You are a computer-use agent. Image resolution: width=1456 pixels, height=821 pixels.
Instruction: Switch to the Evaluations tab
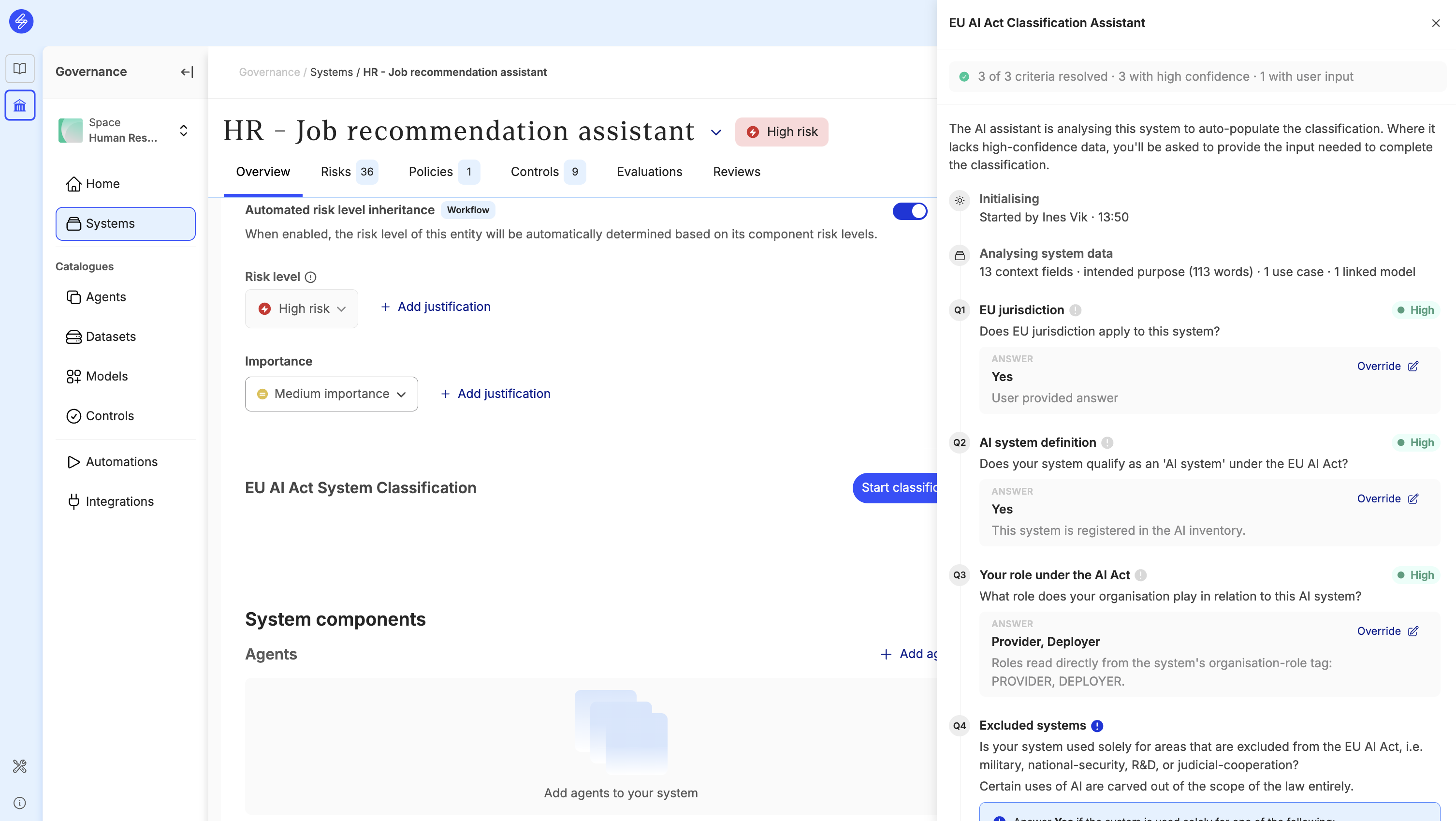point(649,171)
